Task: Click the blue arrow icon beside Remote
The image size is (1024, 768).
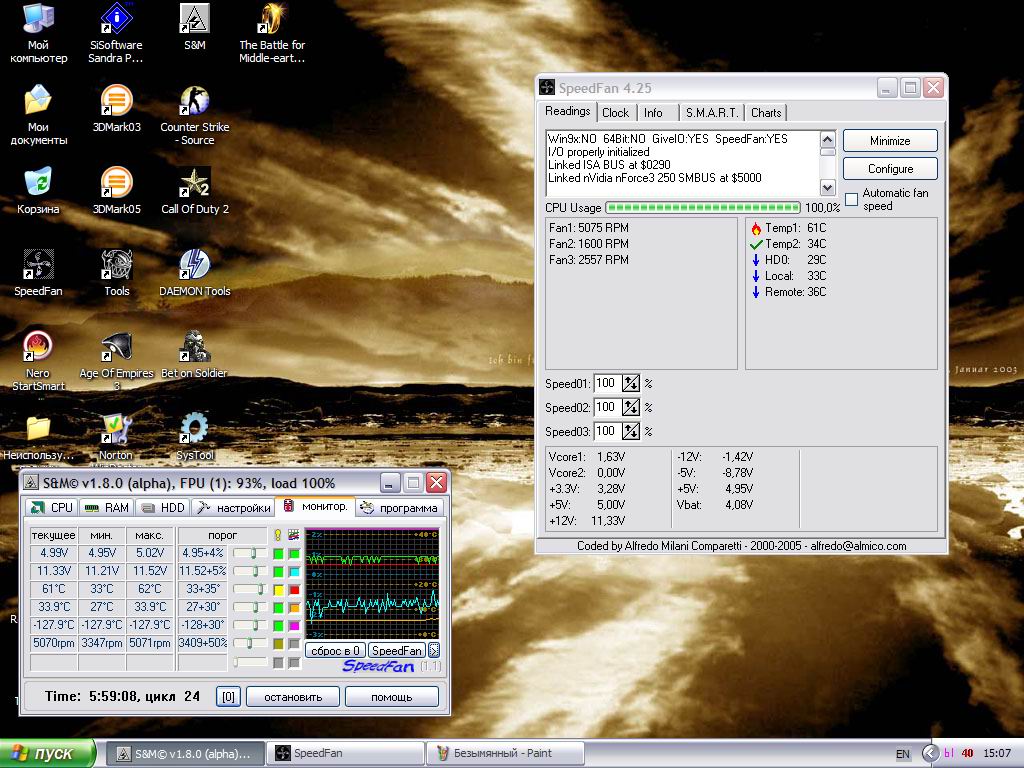Action: pos(756,292)
